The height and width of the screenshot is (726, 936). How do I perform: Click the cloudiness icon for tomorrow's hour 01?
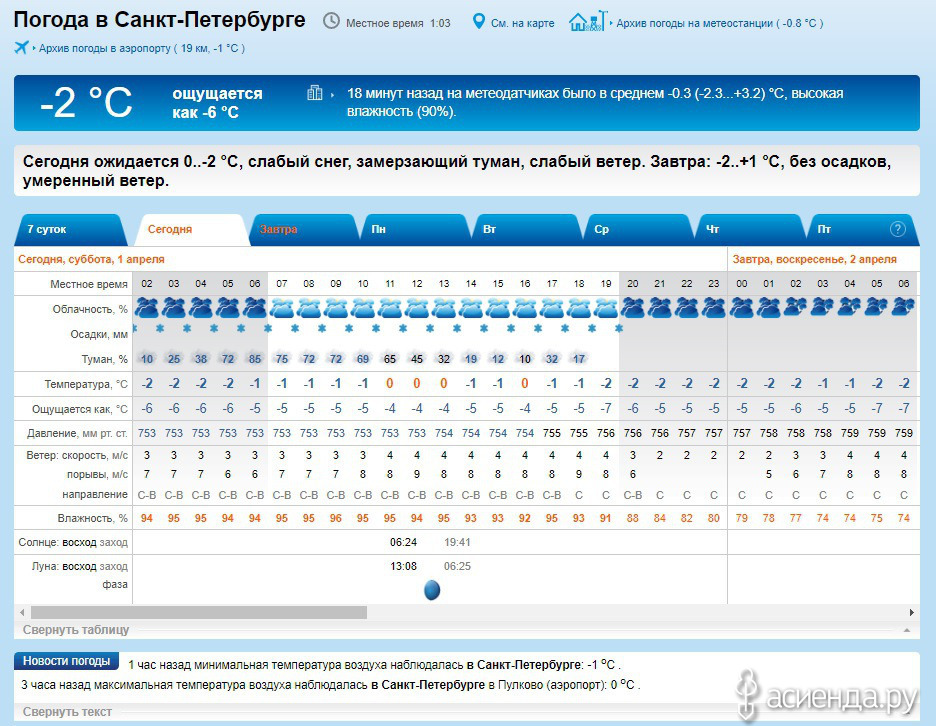coord(769,307)
